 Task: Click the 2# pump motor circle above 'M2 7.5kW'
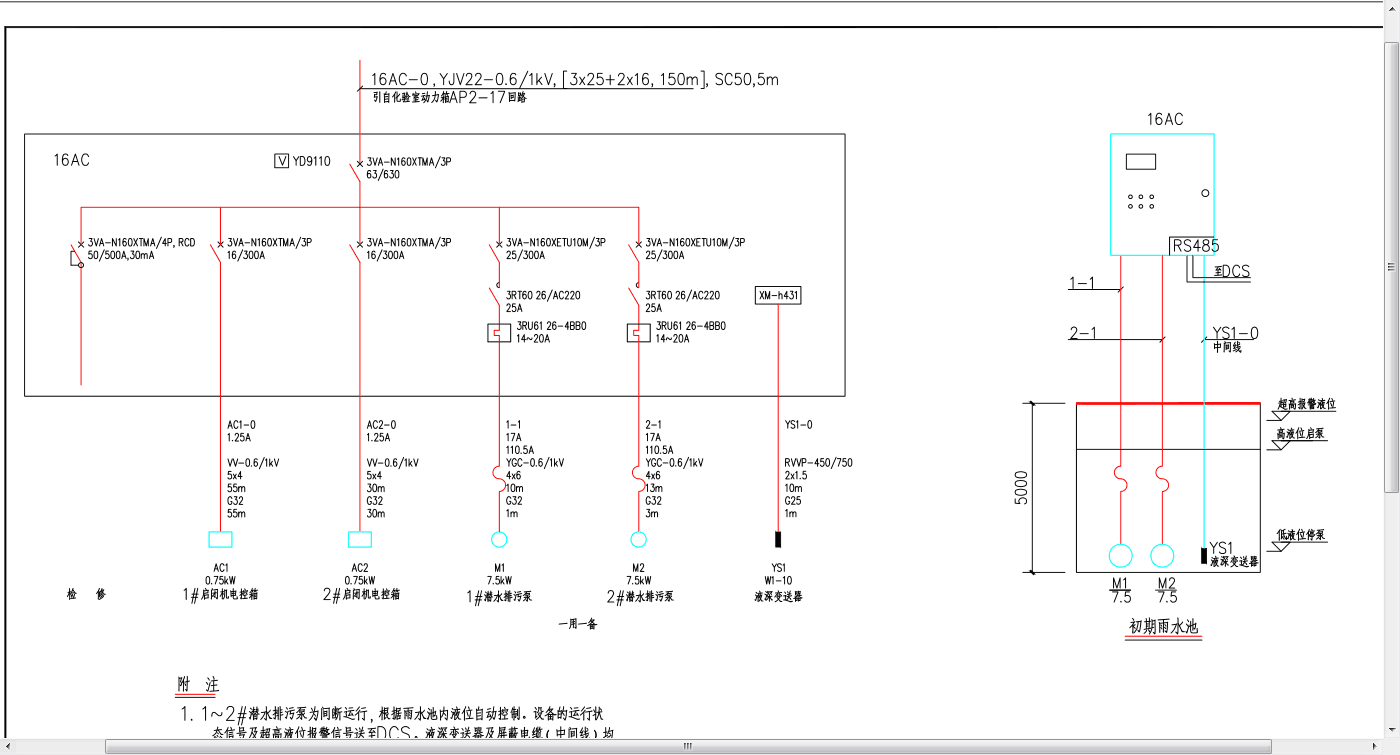point(638,540)
